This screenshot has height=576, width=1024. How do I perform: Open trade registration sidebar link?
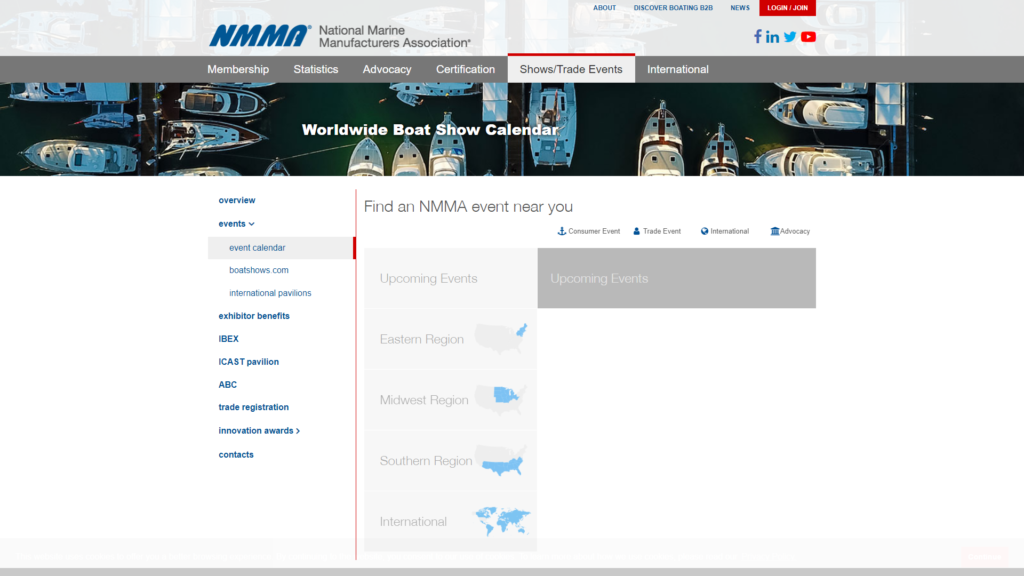click(x=253, y=408)
